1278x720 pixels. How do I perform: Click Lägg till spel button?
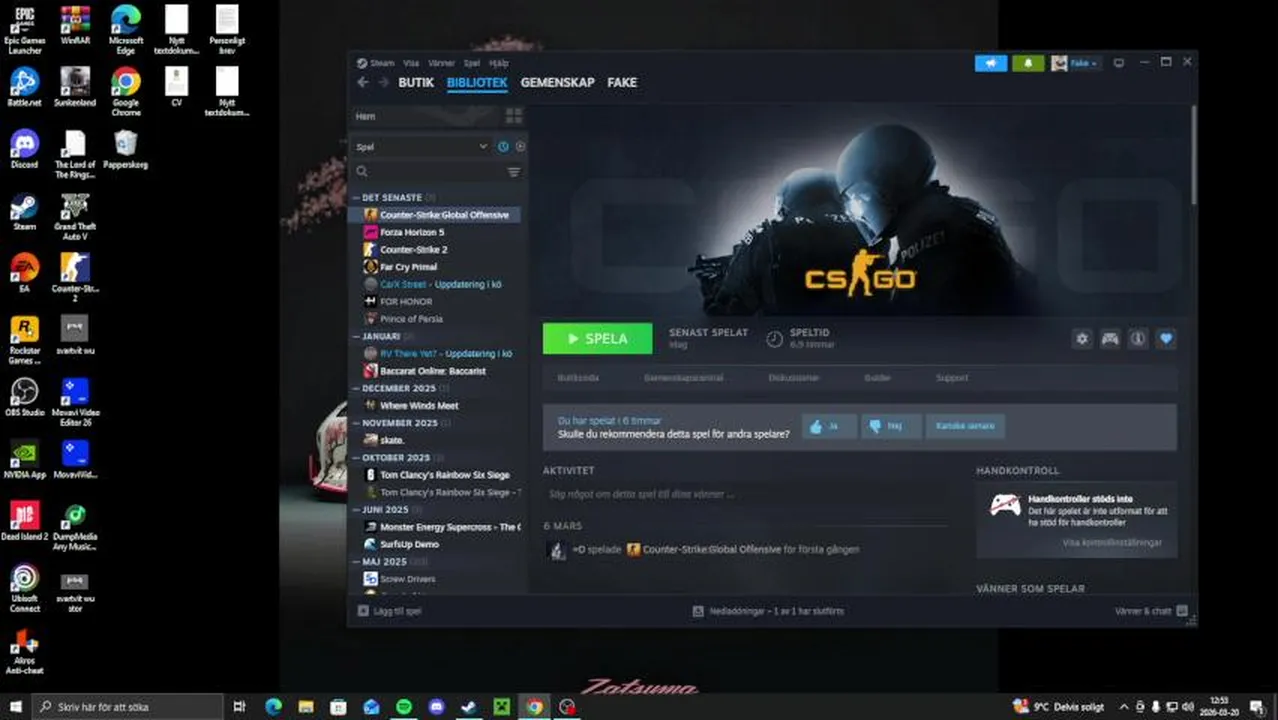[390, 611]
